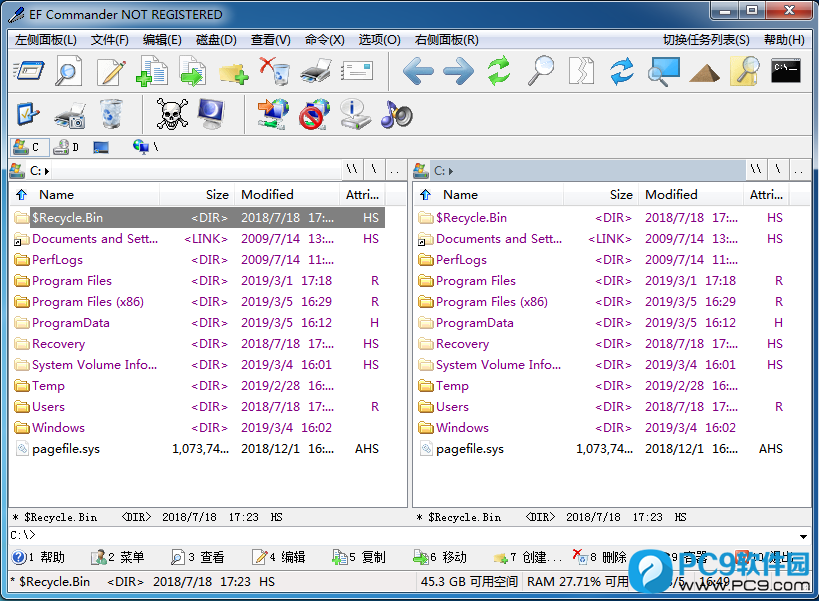Click the delete icon with red X

274,70
